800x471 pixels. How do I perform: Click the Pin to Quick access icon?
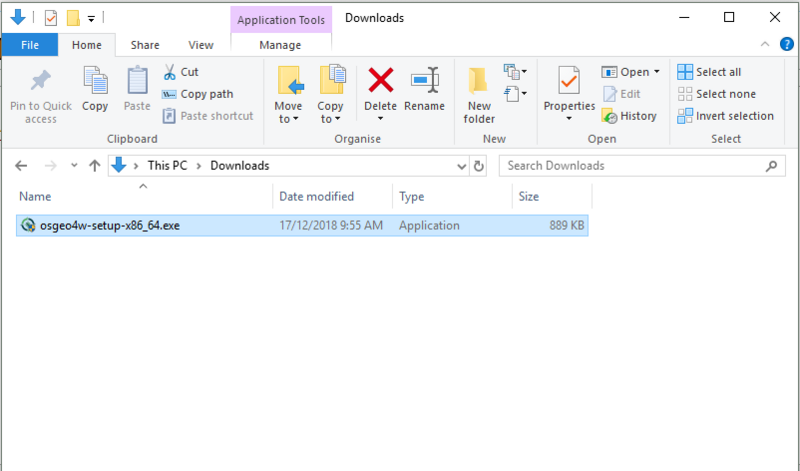(40, 82)
